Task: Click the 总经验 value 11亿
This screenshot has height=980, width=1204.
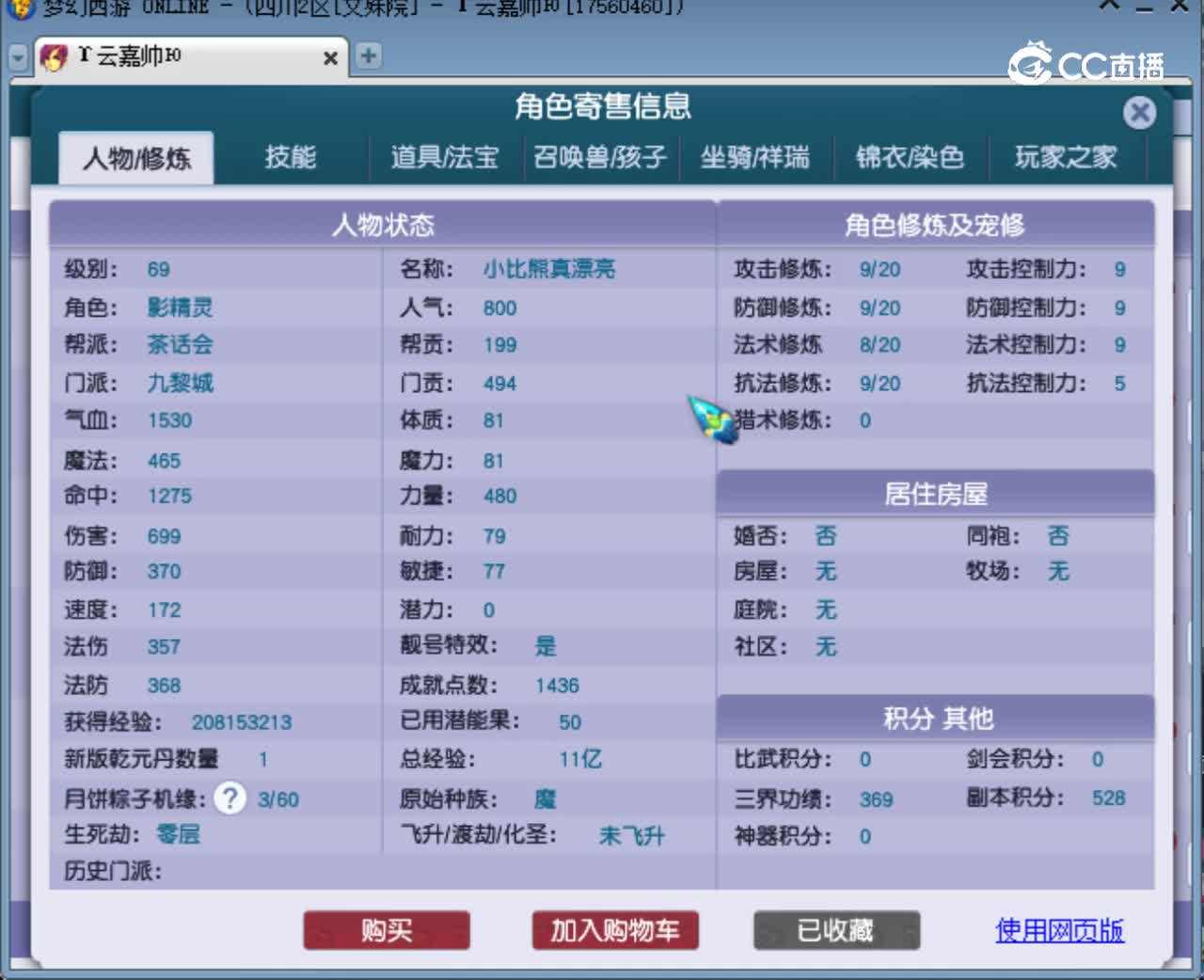Action: pyautogui.click(x=580, y=759)
